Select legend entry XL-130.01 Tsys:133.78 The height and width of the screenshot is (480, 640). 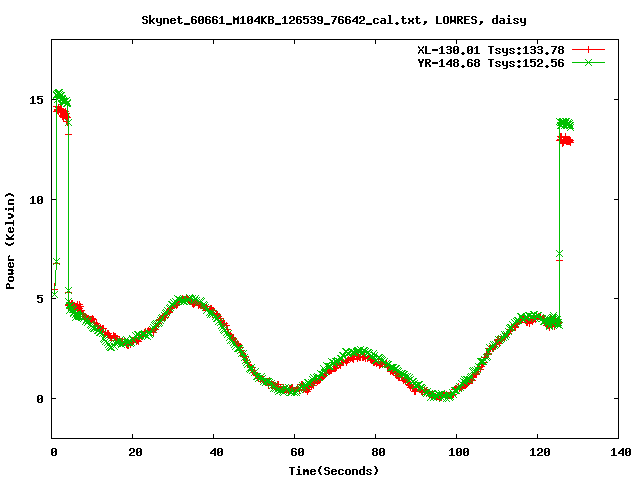(491, 50)
